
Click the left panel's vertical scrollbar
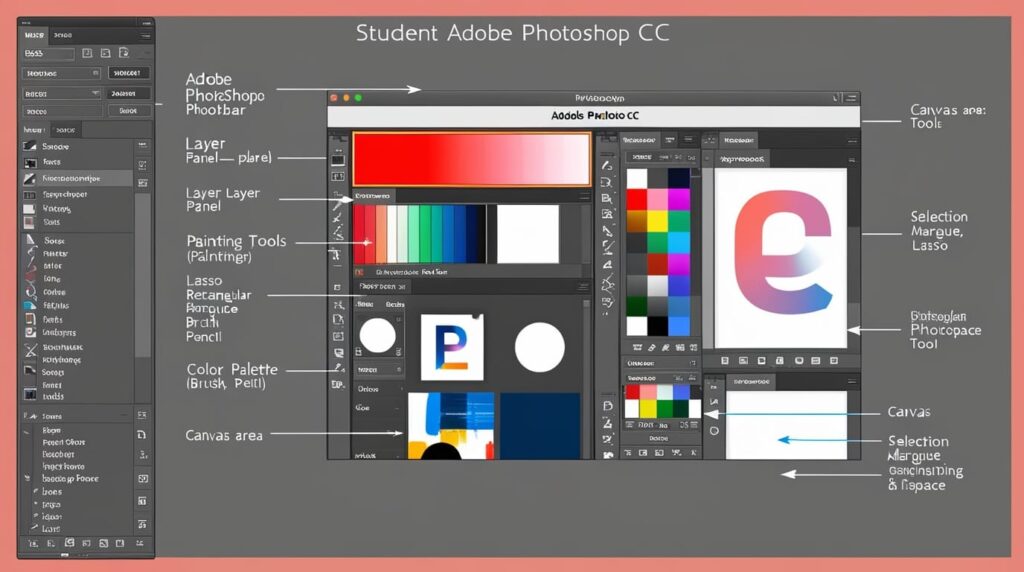tap(142, 274)
